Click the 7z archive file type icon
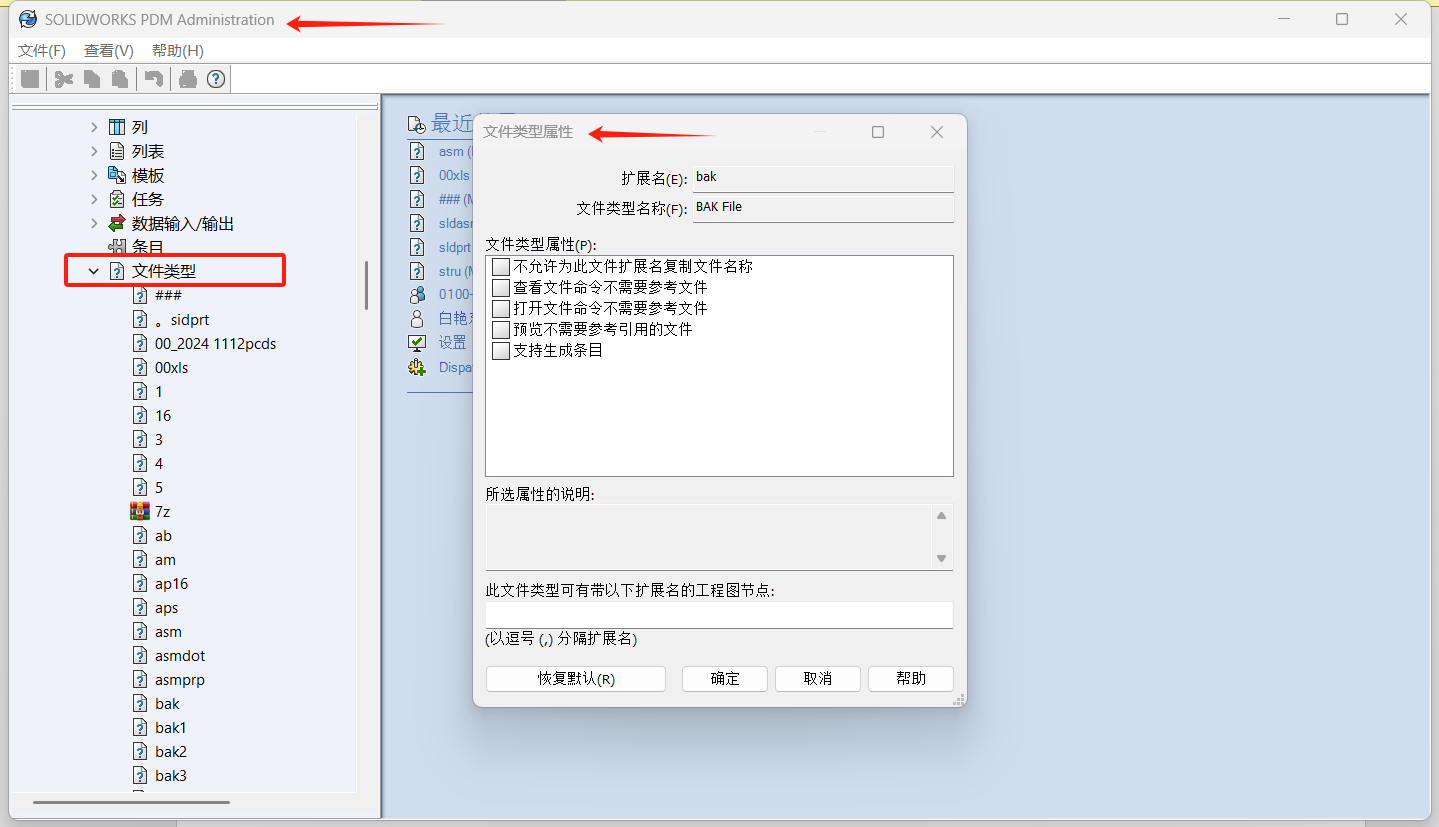 [x=140, y=511]
